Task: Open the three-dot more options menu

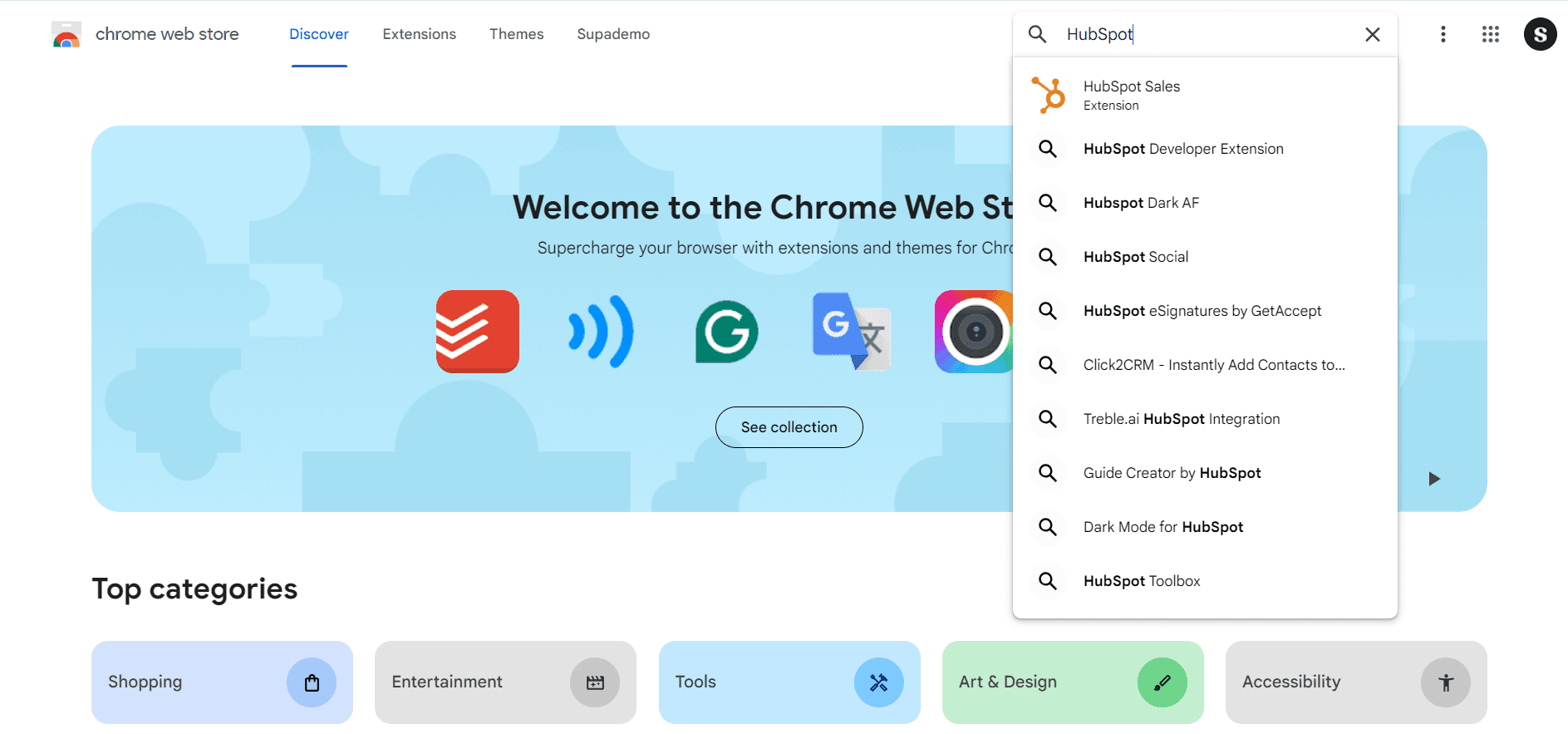Action: [1443, 34]
